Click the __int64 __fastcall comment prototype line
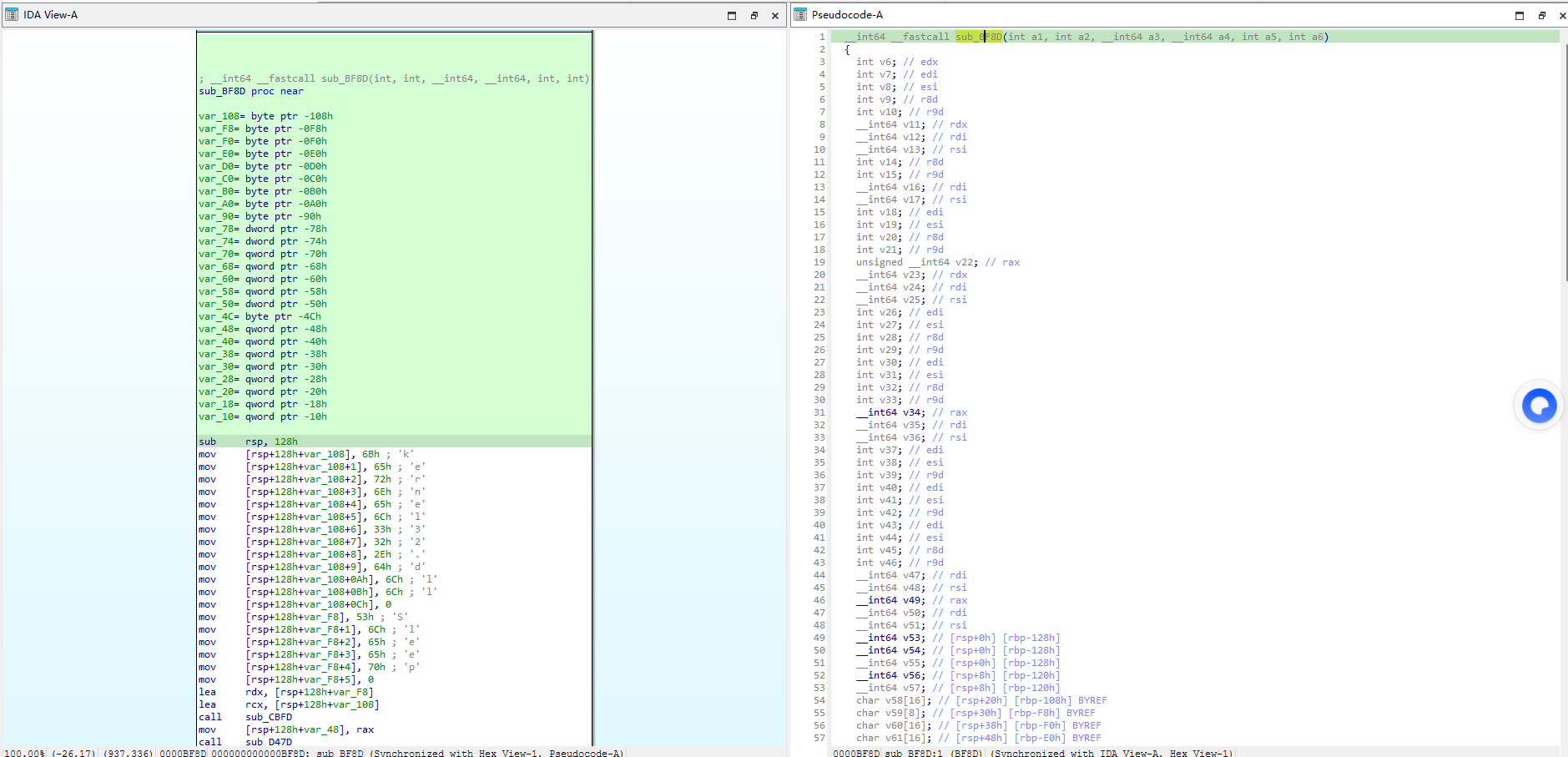 pos(394,78)
